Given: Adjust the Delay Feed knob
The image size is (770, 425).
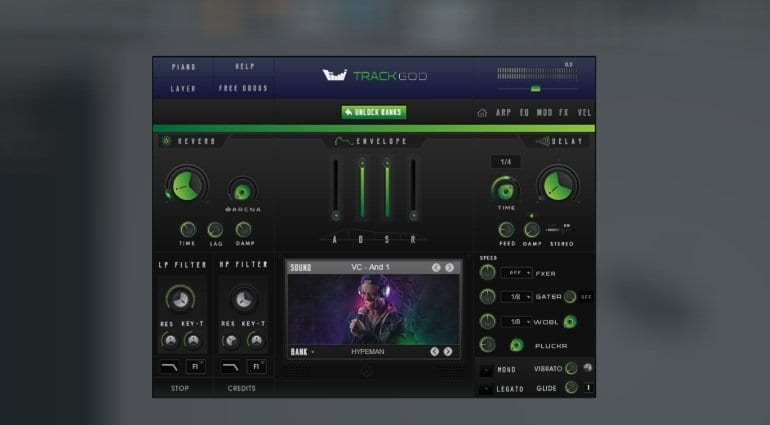Looking at the screenshot, I should click(x=506, y=229).
